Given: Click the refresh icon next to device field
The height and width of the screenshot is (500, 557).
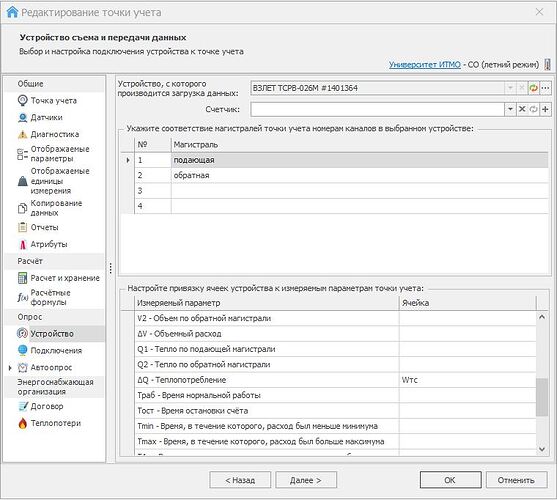Looking at the screenshot, I should tap(534, 88).
